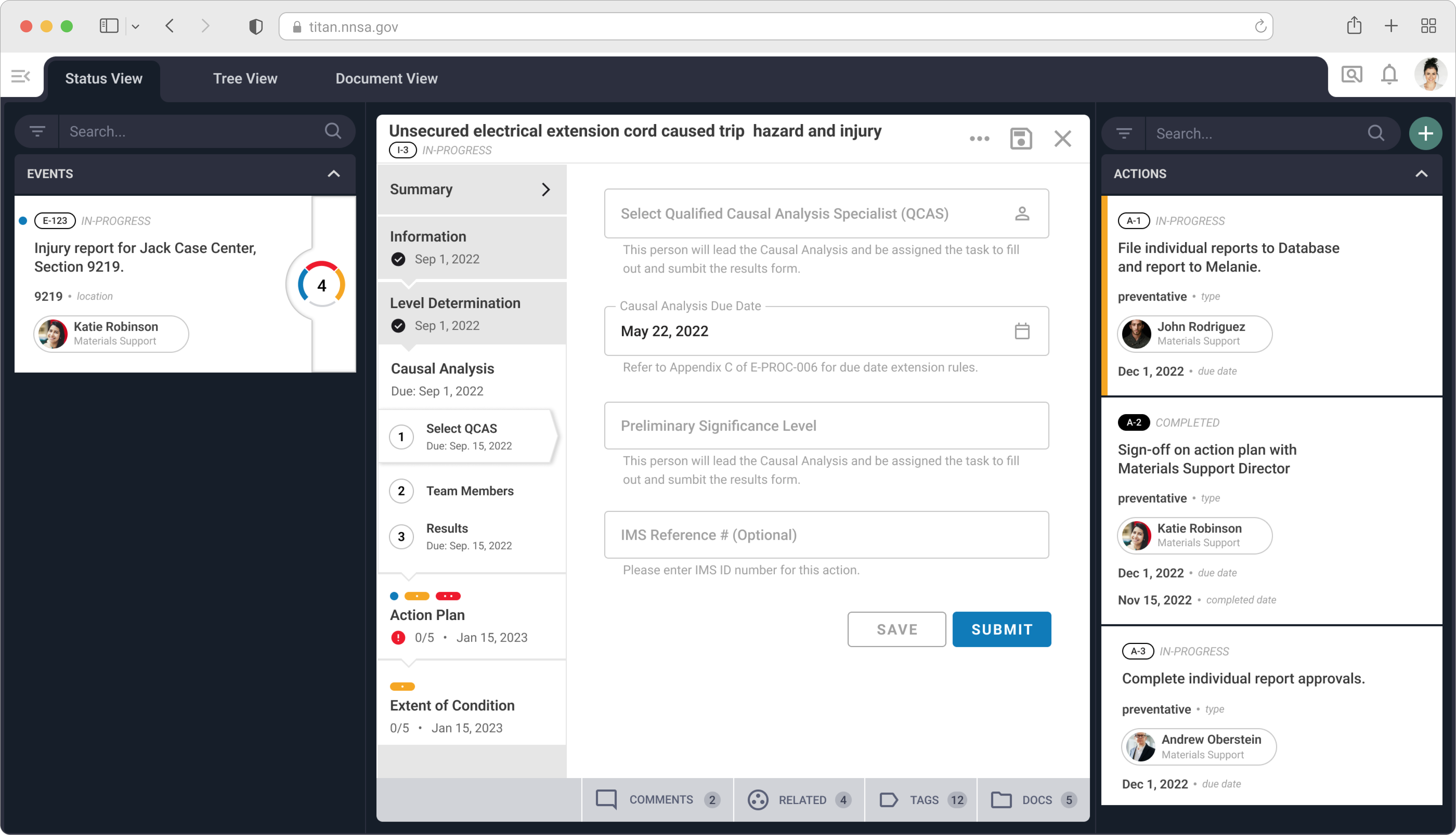Screen dimensions: 1456x835
Task: Click the filter icon in the left sidebar
Action: [37, 131]
